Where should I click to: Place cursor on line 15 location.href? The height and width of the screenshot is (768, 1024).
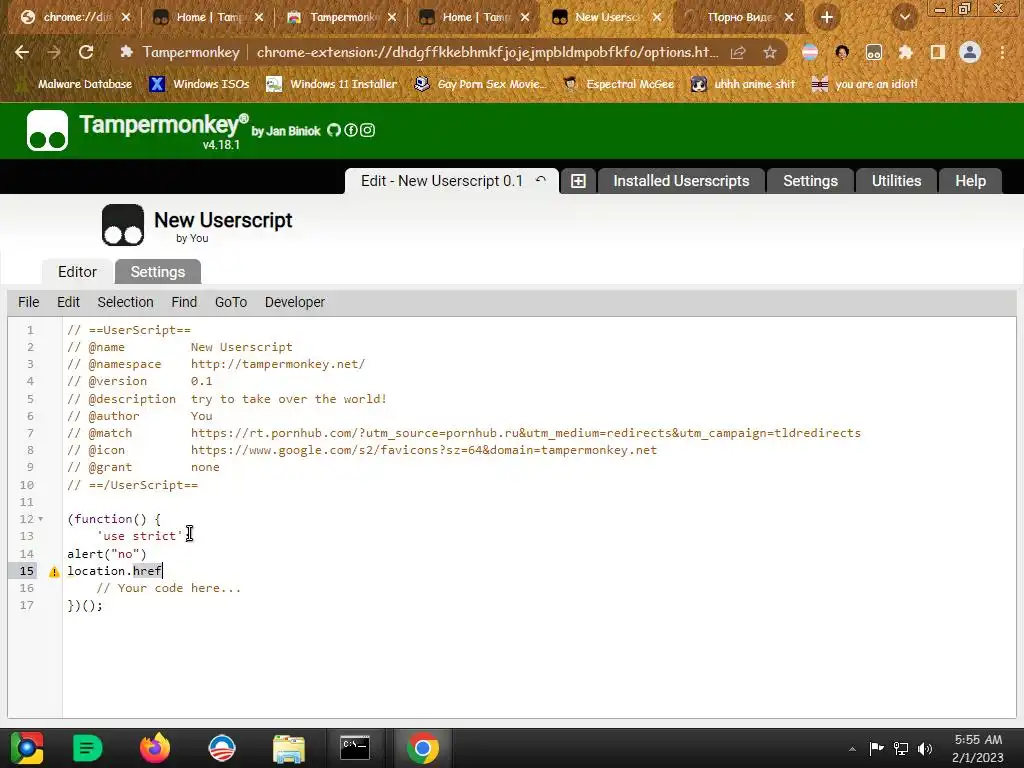click(114, 571)
